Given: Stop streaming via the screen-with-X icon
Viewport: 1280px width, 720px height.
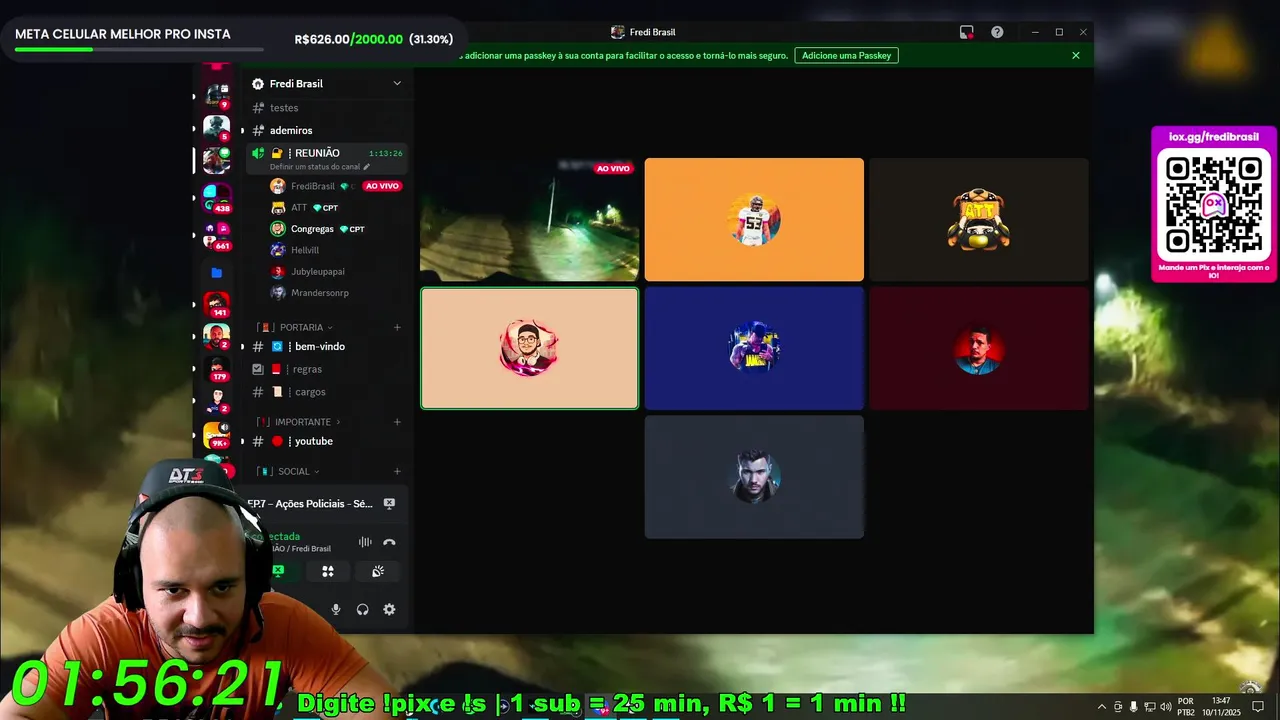Looking at the screenshot, I should point(389,503).
